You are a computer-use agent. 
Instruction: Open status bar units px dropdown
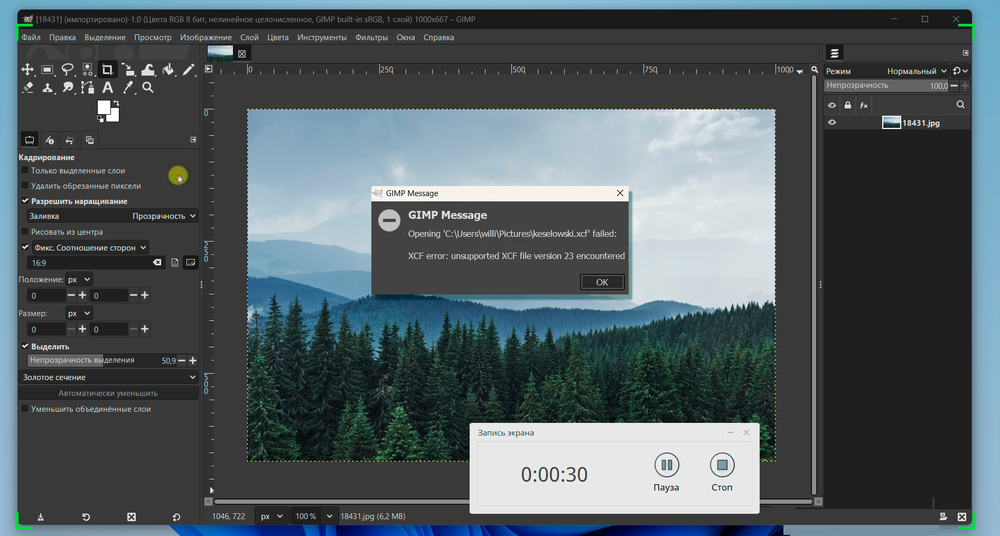pos(271,516)
